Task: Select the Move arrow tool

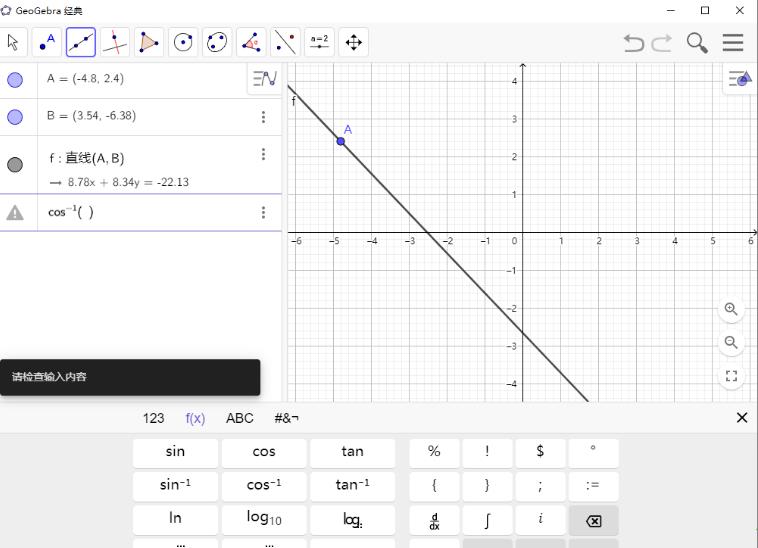Action: coord(13,42)
